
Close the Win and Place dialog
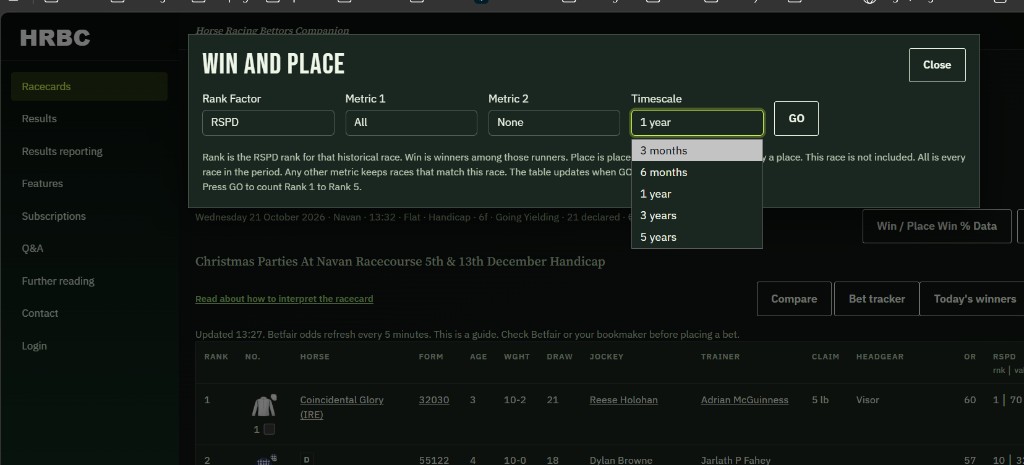(x=936, y=65)
